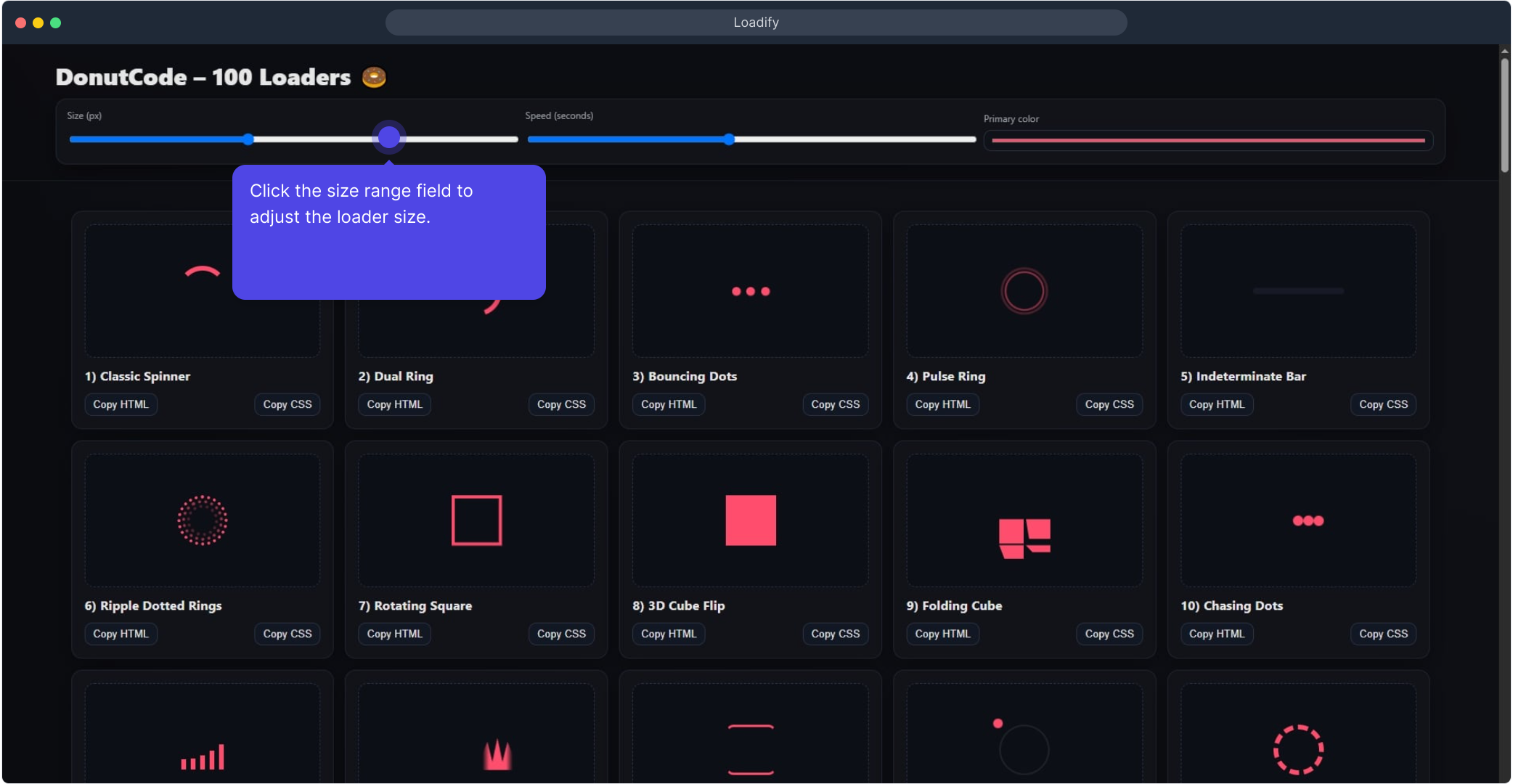Copy CSS for Chasing Dots

pyautogui.click(x=1383, y=634)
